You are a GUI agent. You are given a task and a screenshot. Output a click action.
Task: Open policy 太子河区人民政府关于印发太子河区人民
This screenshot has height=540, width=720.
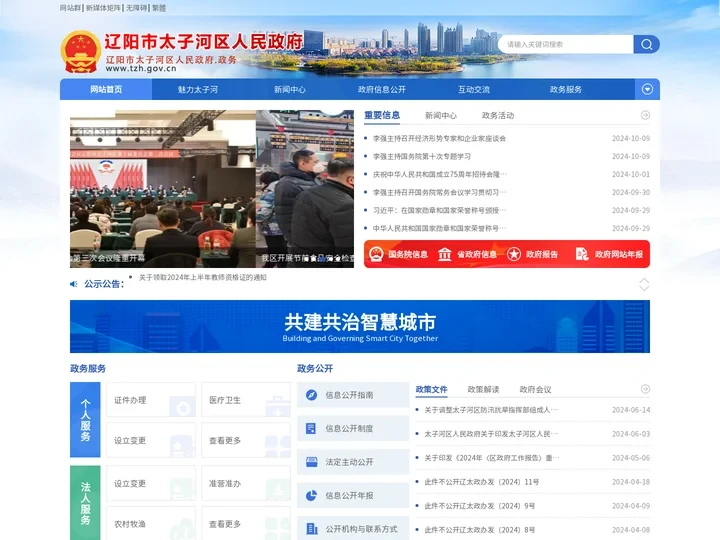pyautogui.click(x=491, y=434)
